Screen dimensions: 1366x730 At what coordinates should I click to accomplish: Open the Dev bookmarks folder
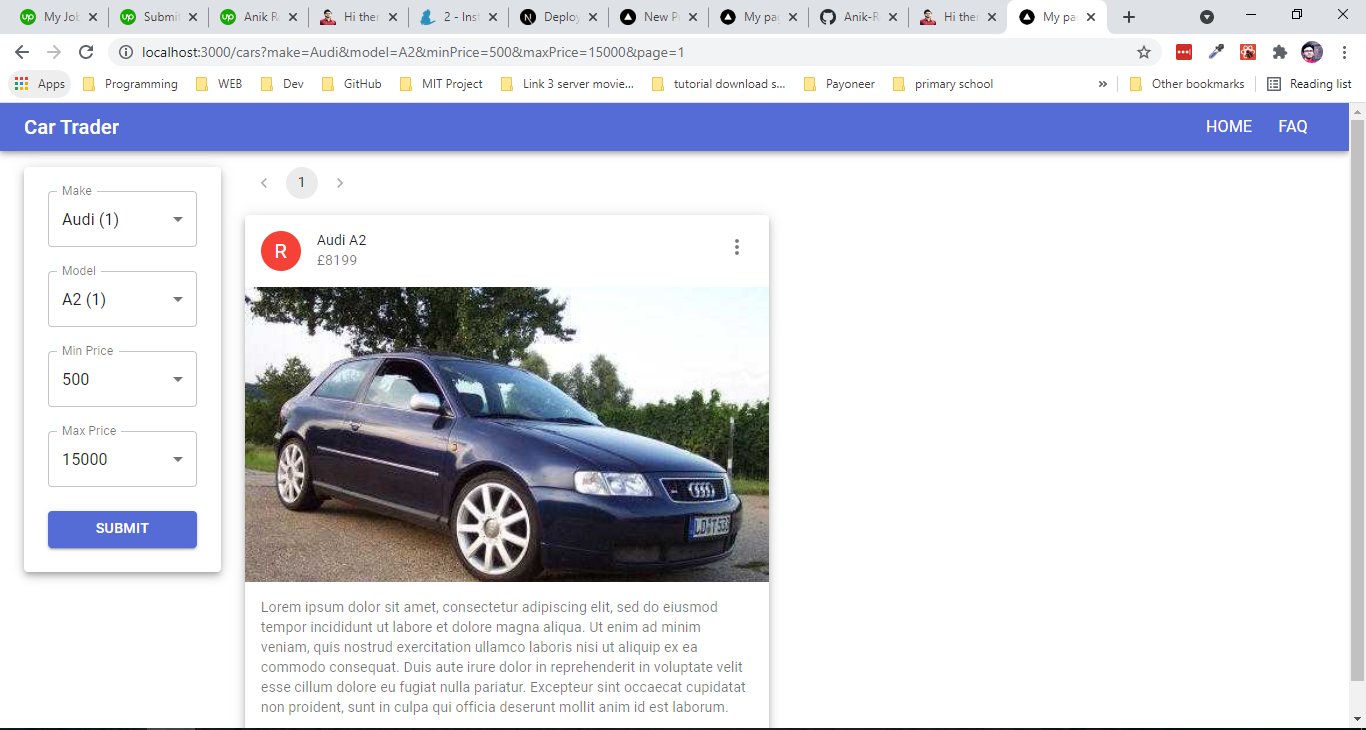(282, 84)
